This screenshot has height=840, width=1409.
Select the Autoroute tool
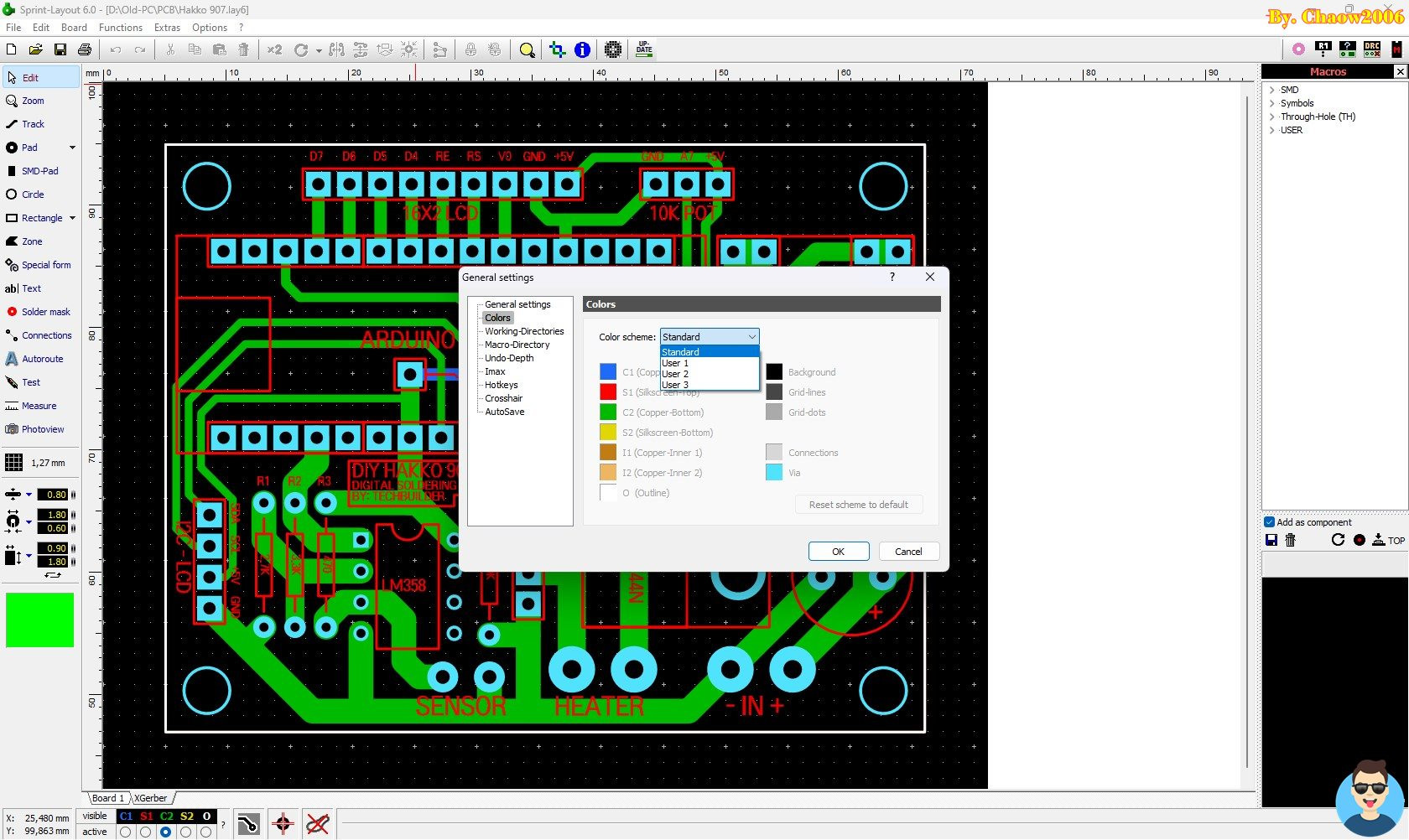[x=42, y=359]
